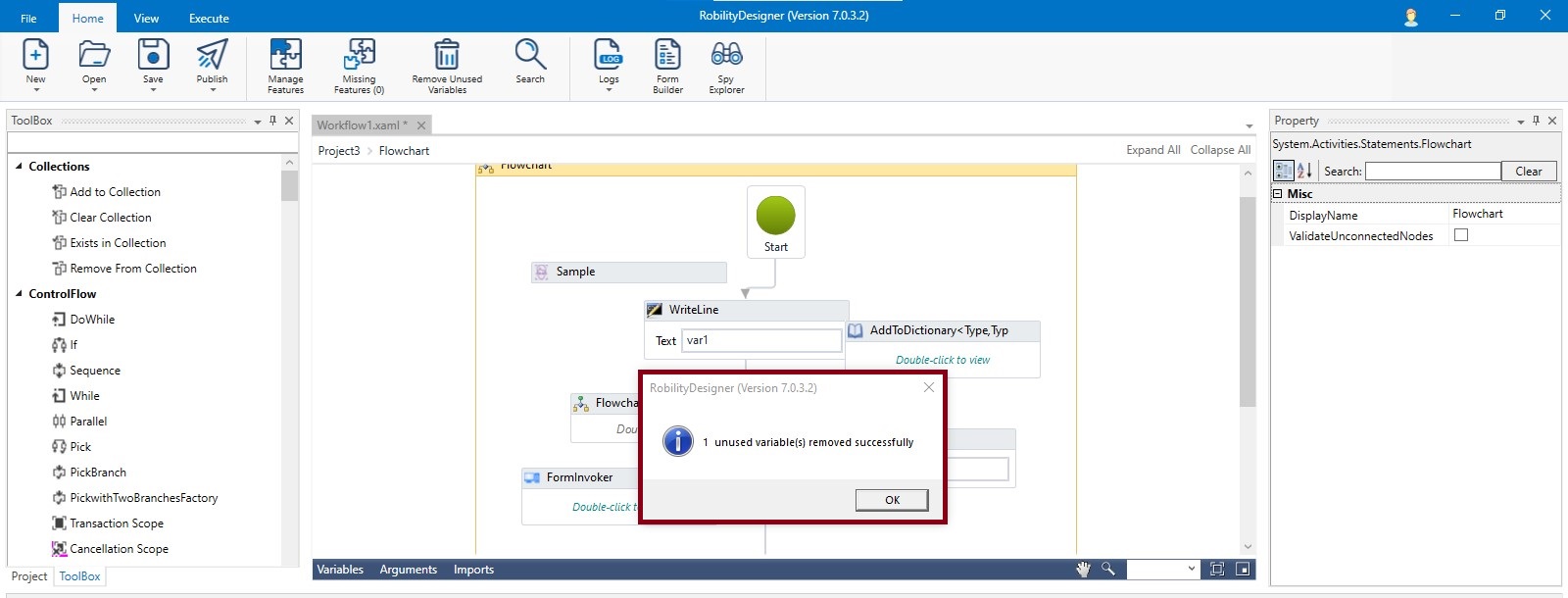Click the Manage Features icon
Viewport: 1568px width, 598px height.
pos(285,55)
